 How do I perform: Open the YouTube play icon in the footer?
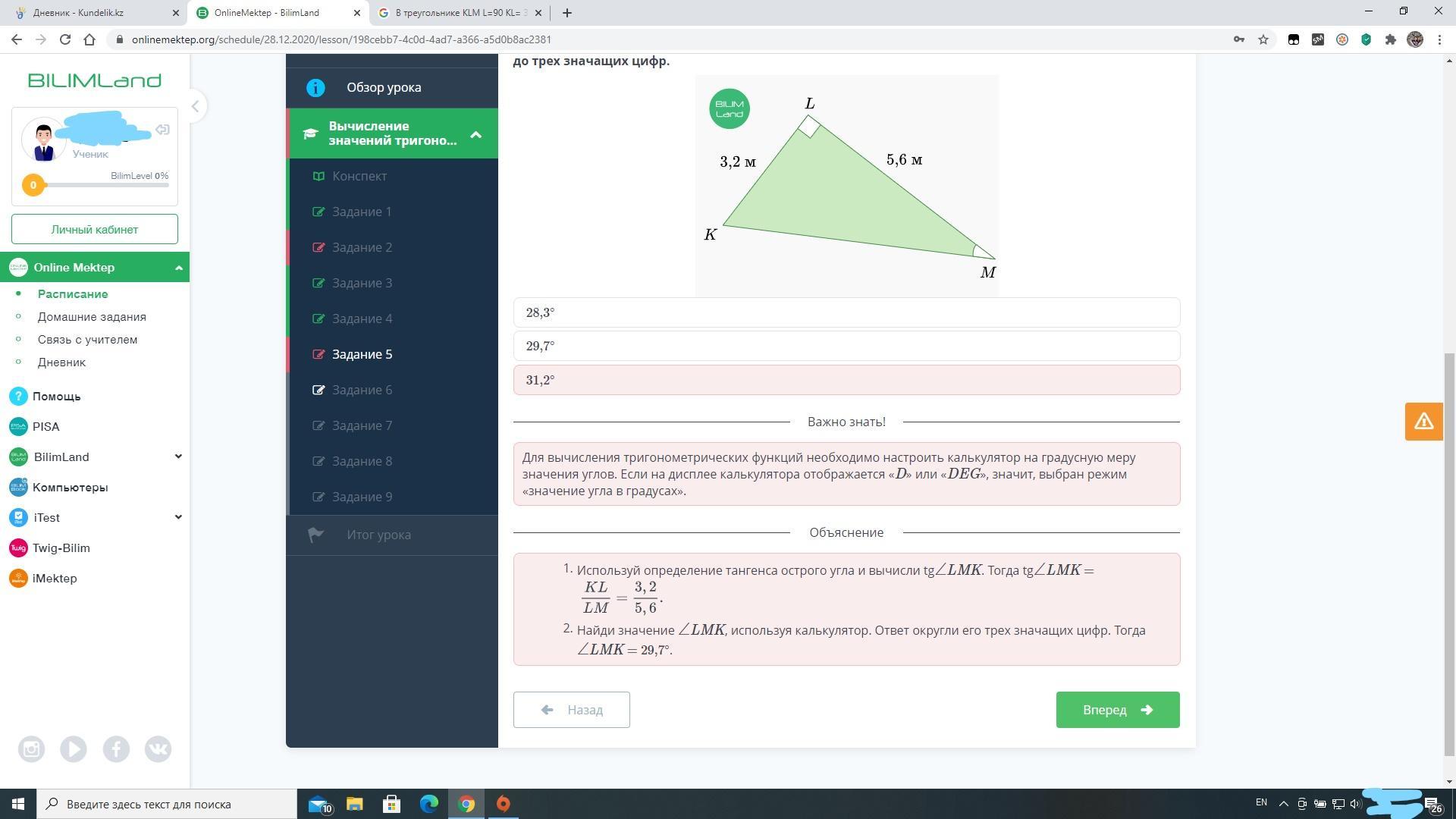click(74, 749)
